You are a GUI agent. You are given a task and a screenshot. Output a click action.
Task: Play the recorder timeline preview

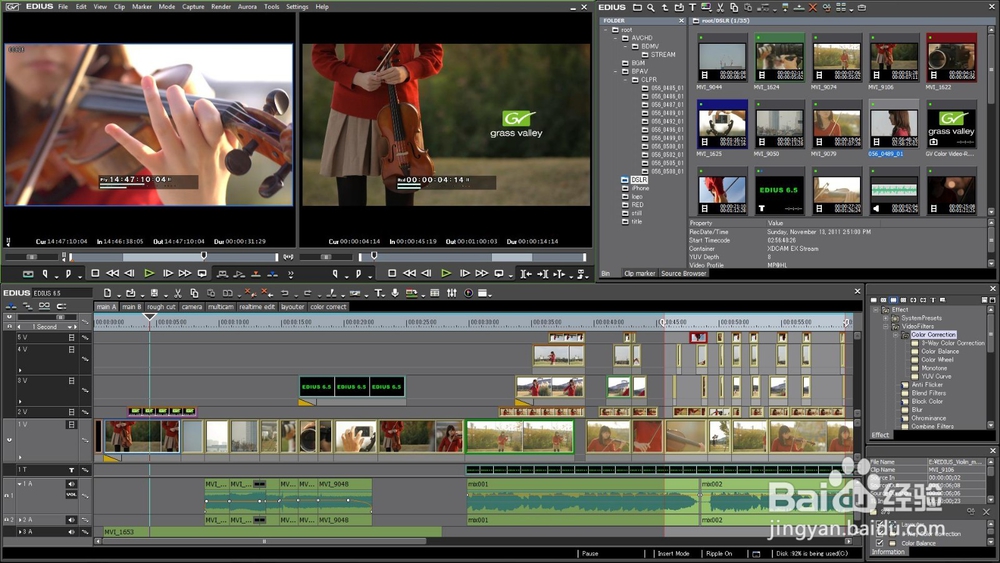tap(446, 274)
